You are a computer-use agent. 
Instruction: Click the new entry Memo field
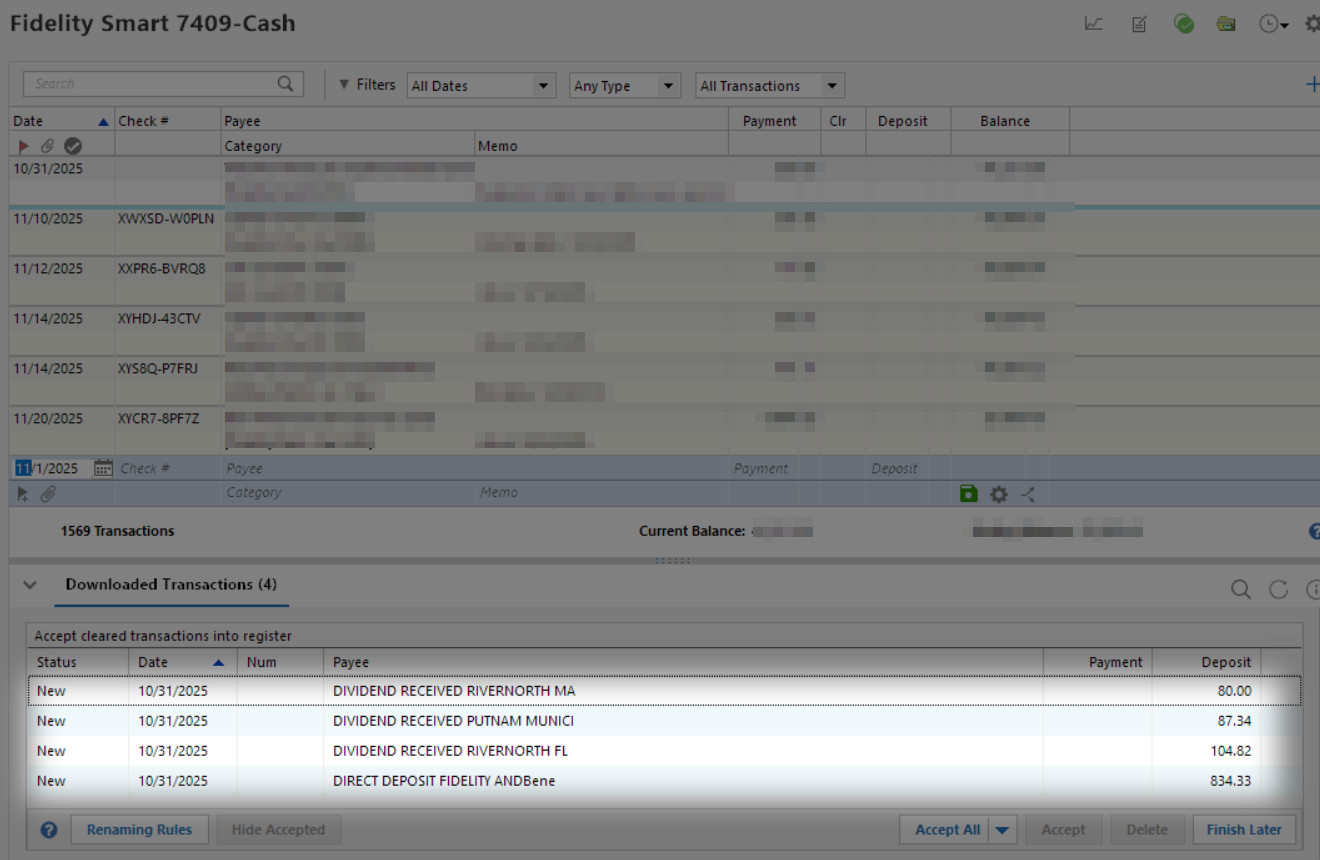pos(602,492)
